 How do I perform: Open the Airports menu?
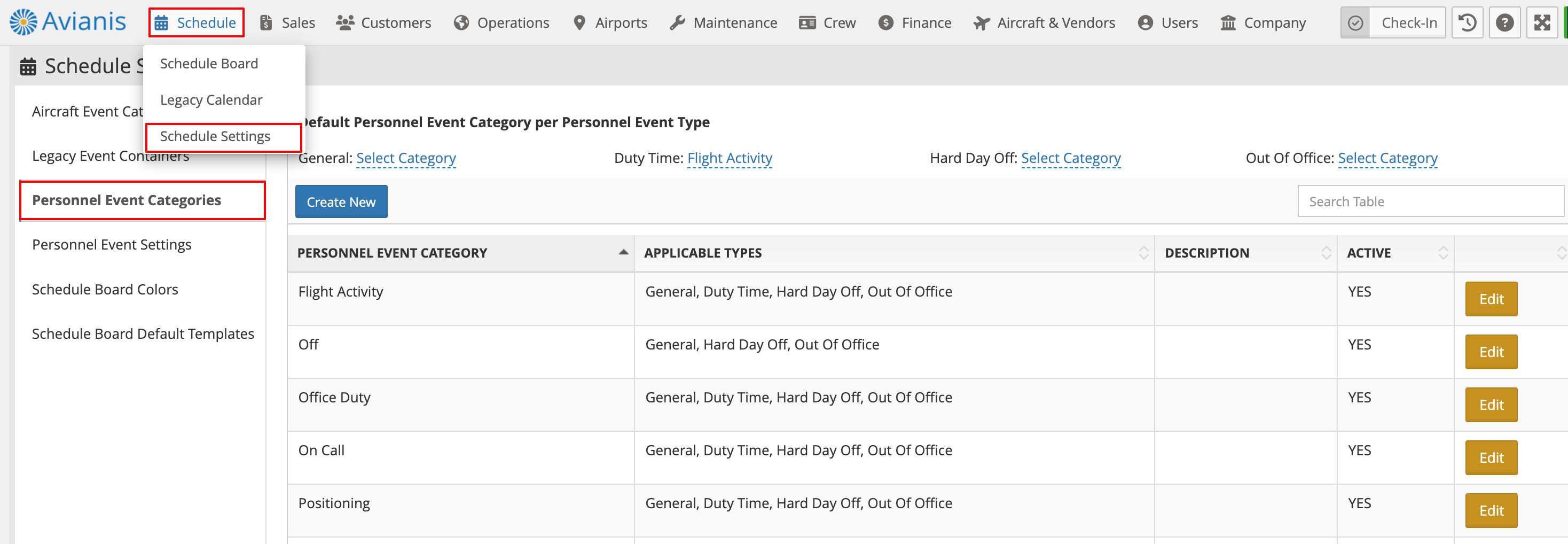pyautogui.click(x=610, y=23)
